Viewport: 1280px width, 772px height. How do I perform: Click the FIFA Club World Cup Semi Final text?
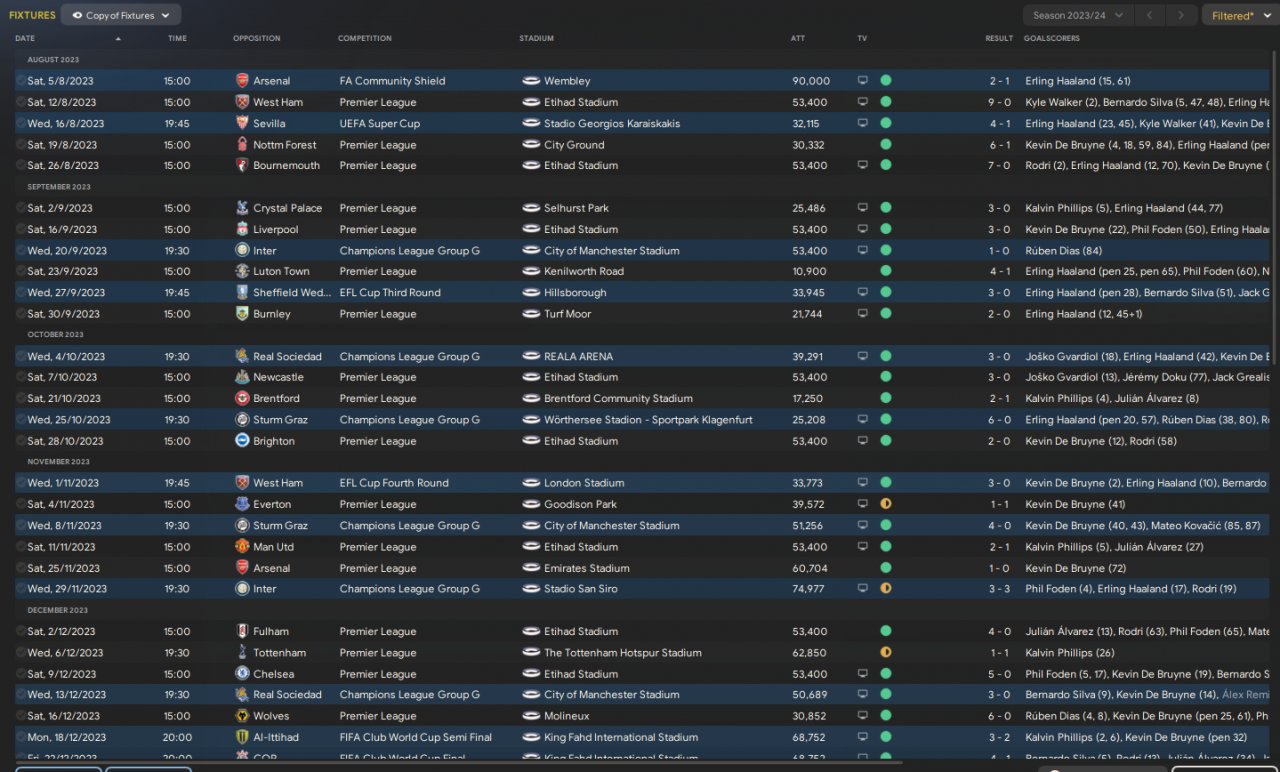416,737
